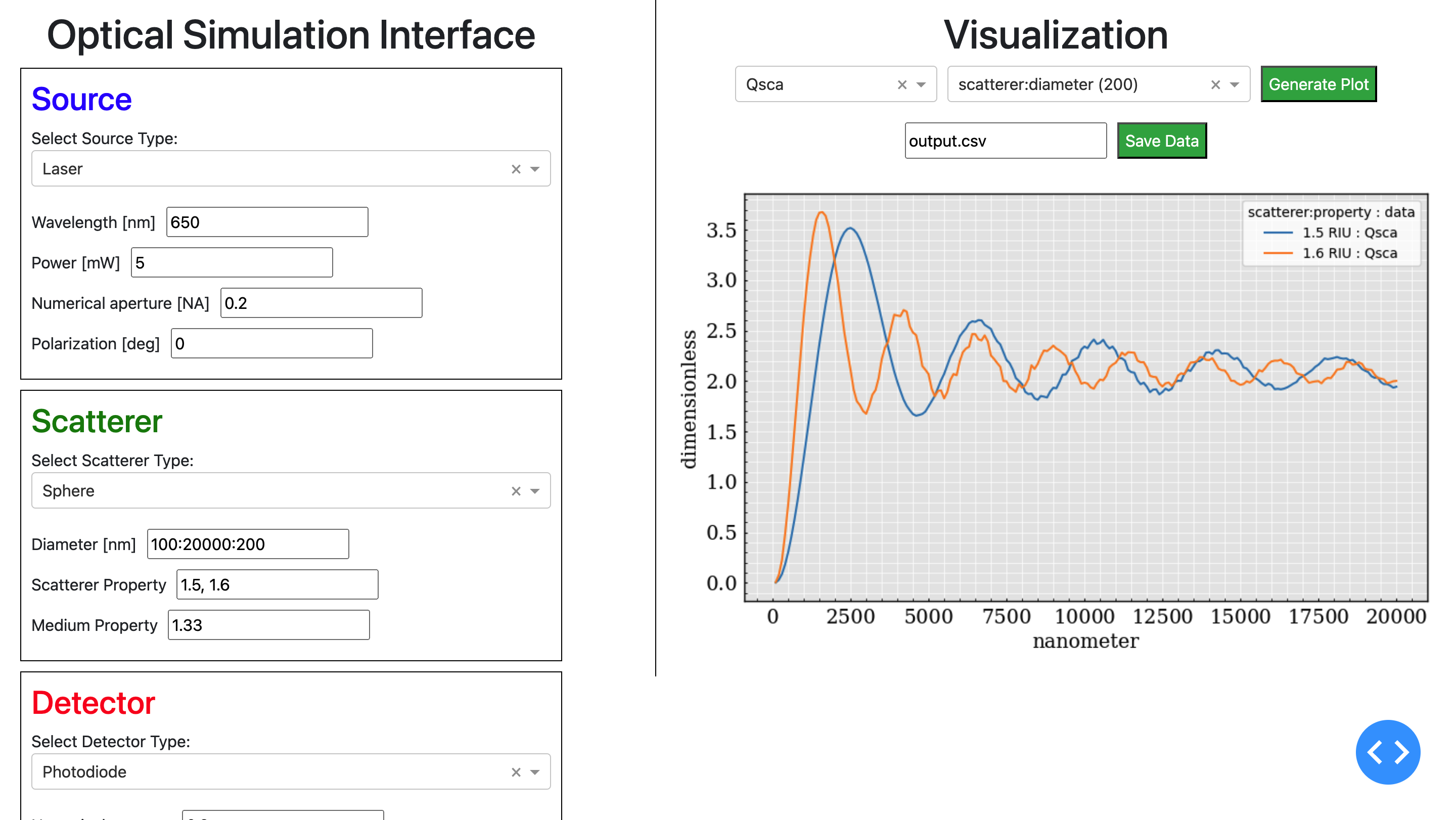Expand the Scatterer Type dropdown arrow
The height and width of the screenshot is (820, 1456).
[x=535, y=491]
